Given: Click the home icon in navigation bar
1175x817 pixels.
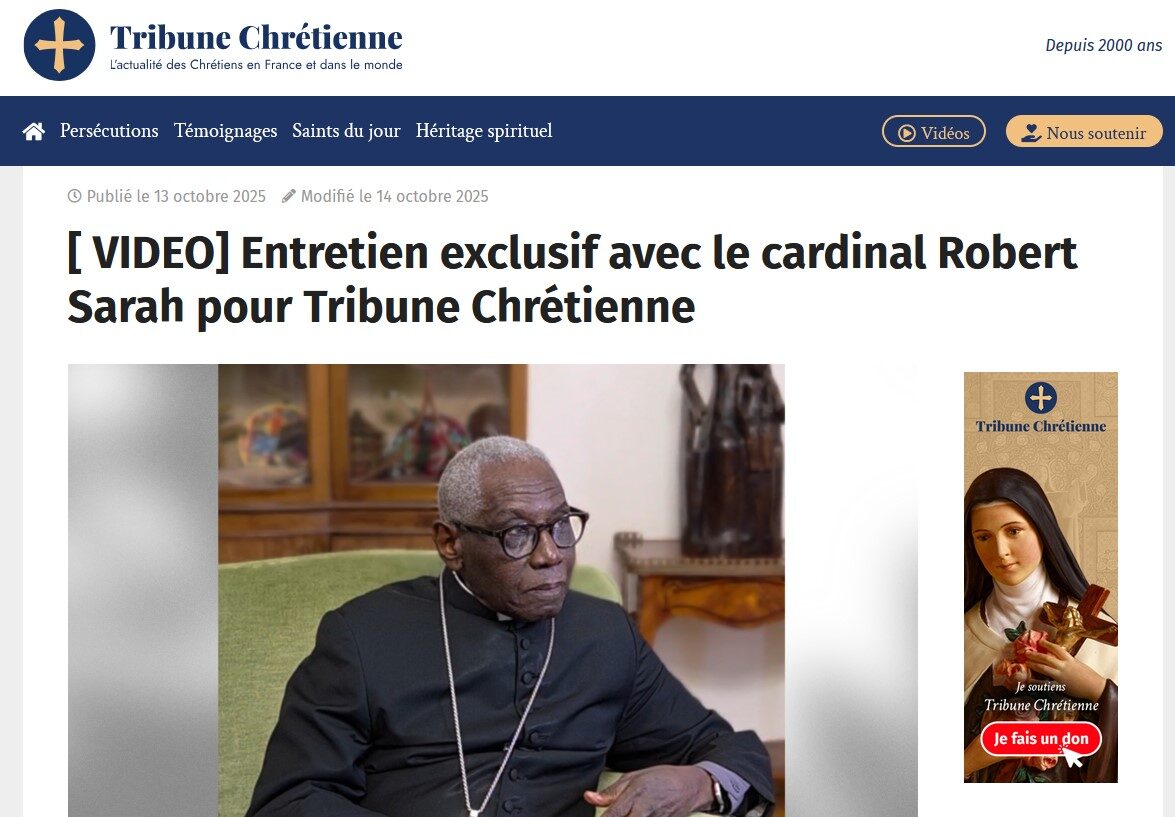Looking at the screenshot, I should [34, 132].
